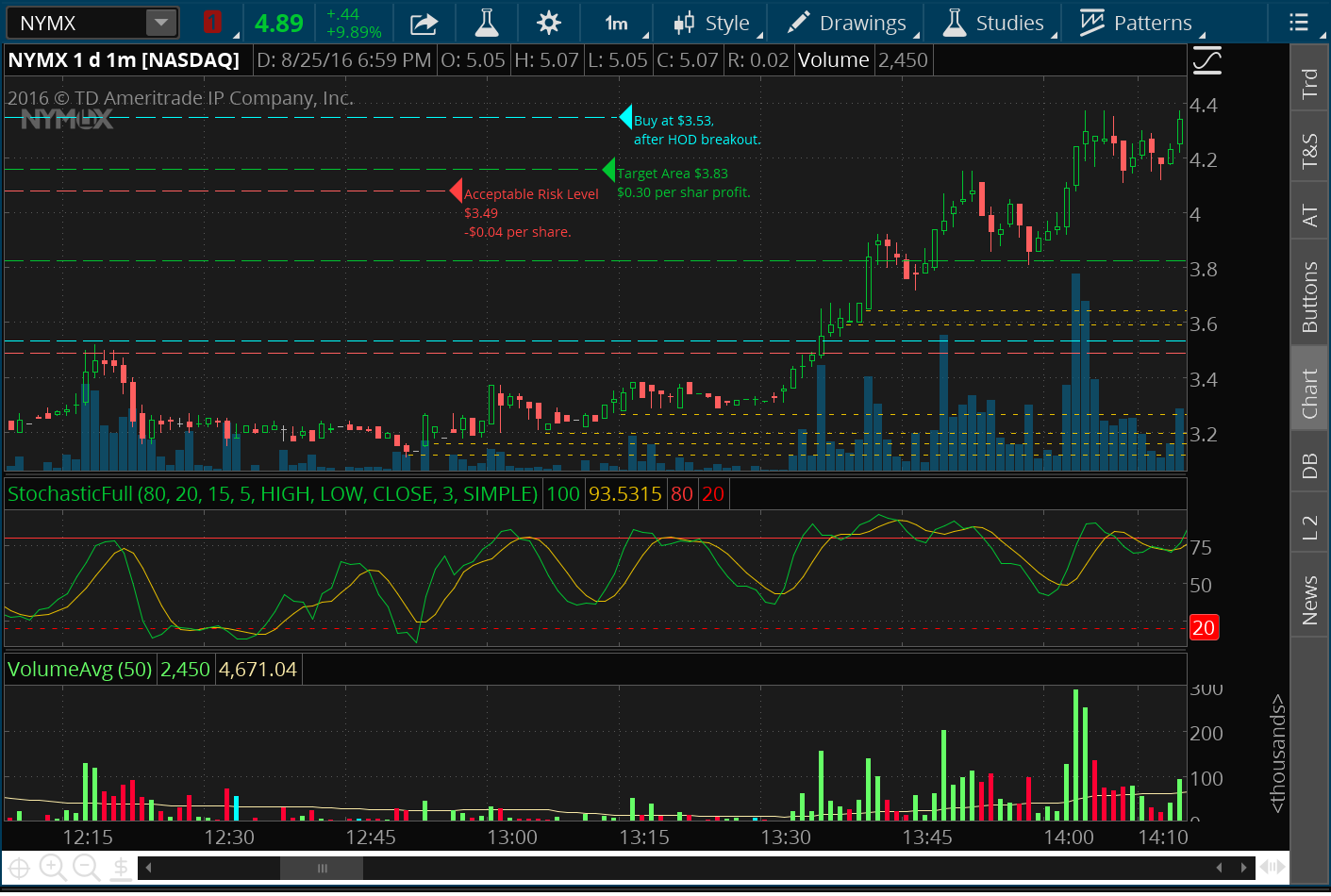
Task: Open the News sidebar button
Action: tap(1309, 601)
